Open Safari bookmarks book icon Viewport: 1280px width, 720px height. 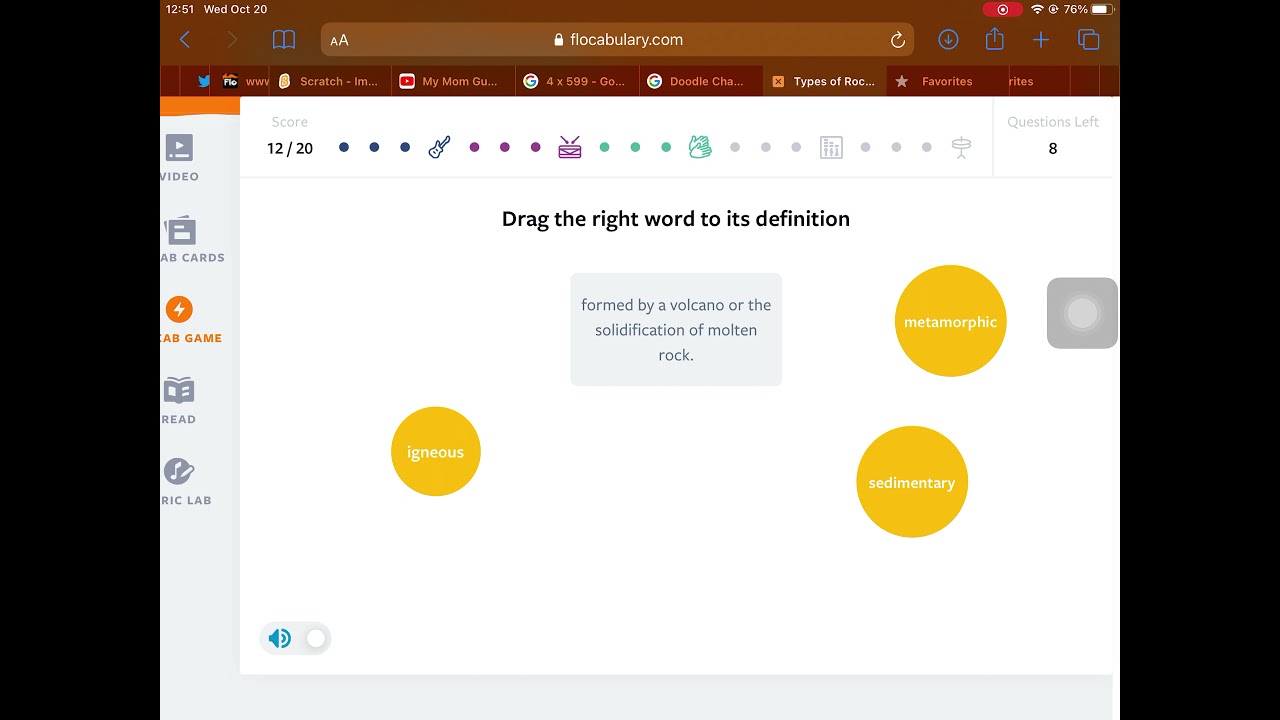284,40
